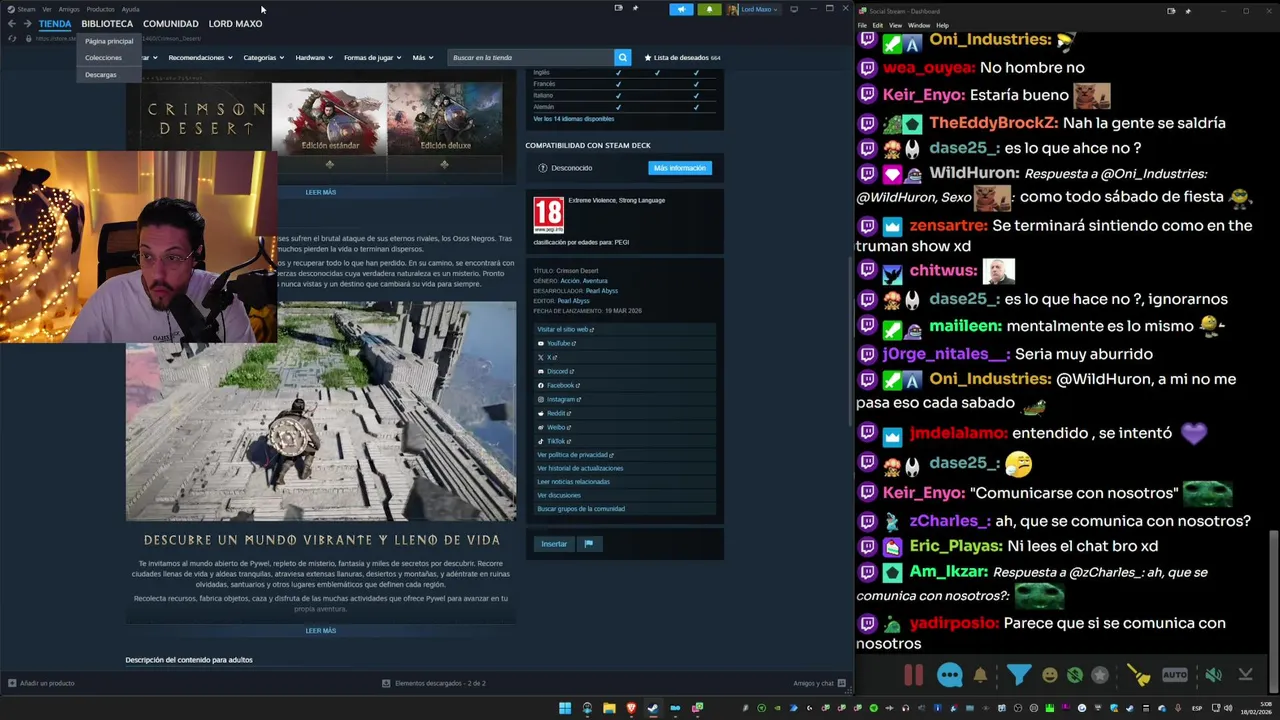The image size is (1280, 720).
Task: Open File Explorer from the taskbar
Action: (609, 708)
